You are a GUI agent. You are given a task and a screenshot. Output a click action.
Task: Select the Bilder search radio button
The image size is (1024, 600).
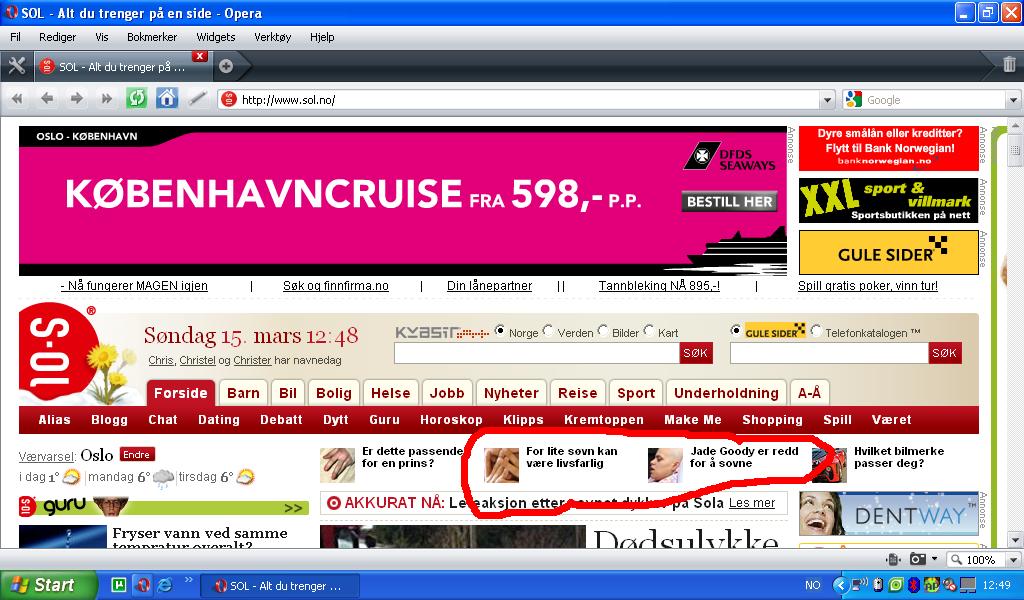coord(603,331)
